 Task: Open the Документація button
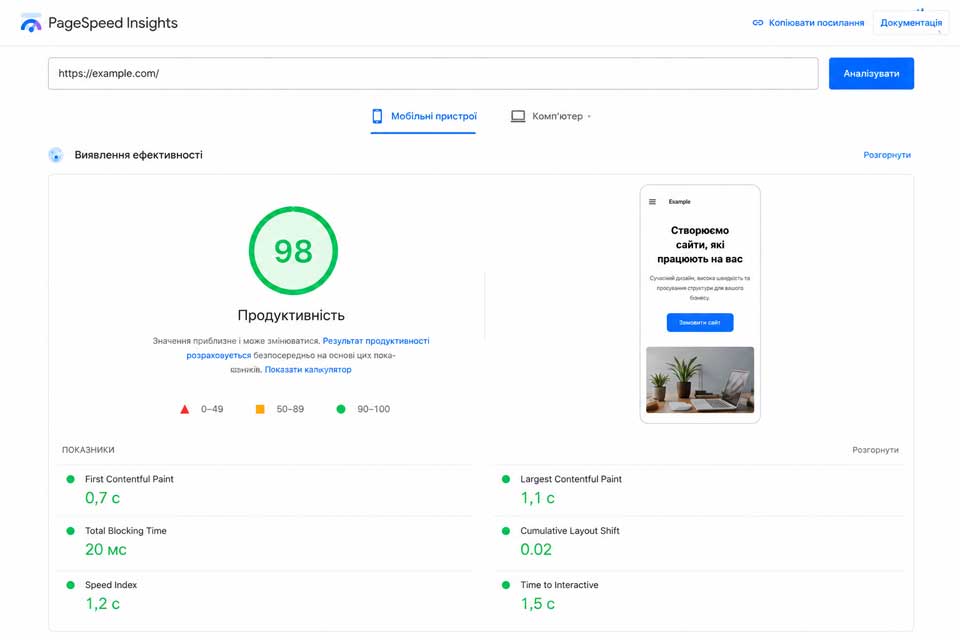tap(911, 23)
